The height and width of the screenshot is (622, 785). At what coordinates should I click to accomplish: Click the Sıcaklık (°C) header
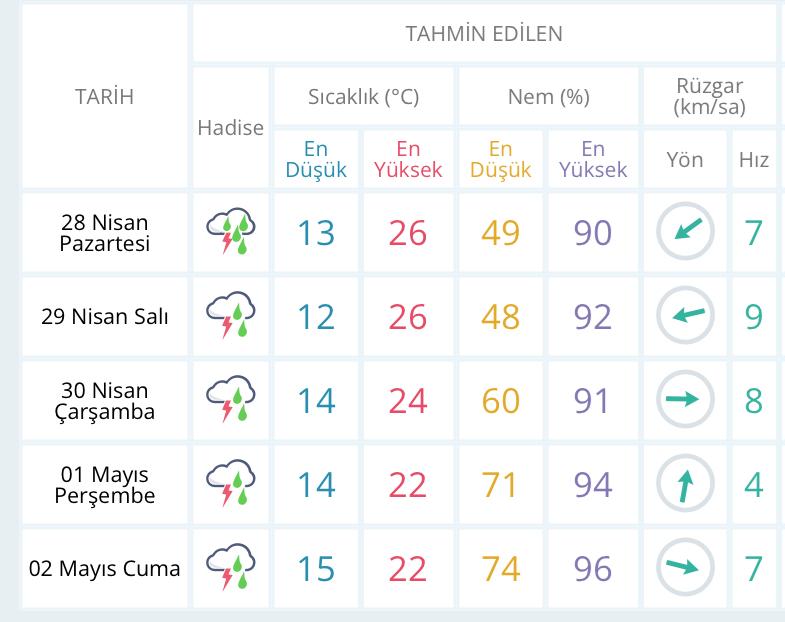pos(363,97)
